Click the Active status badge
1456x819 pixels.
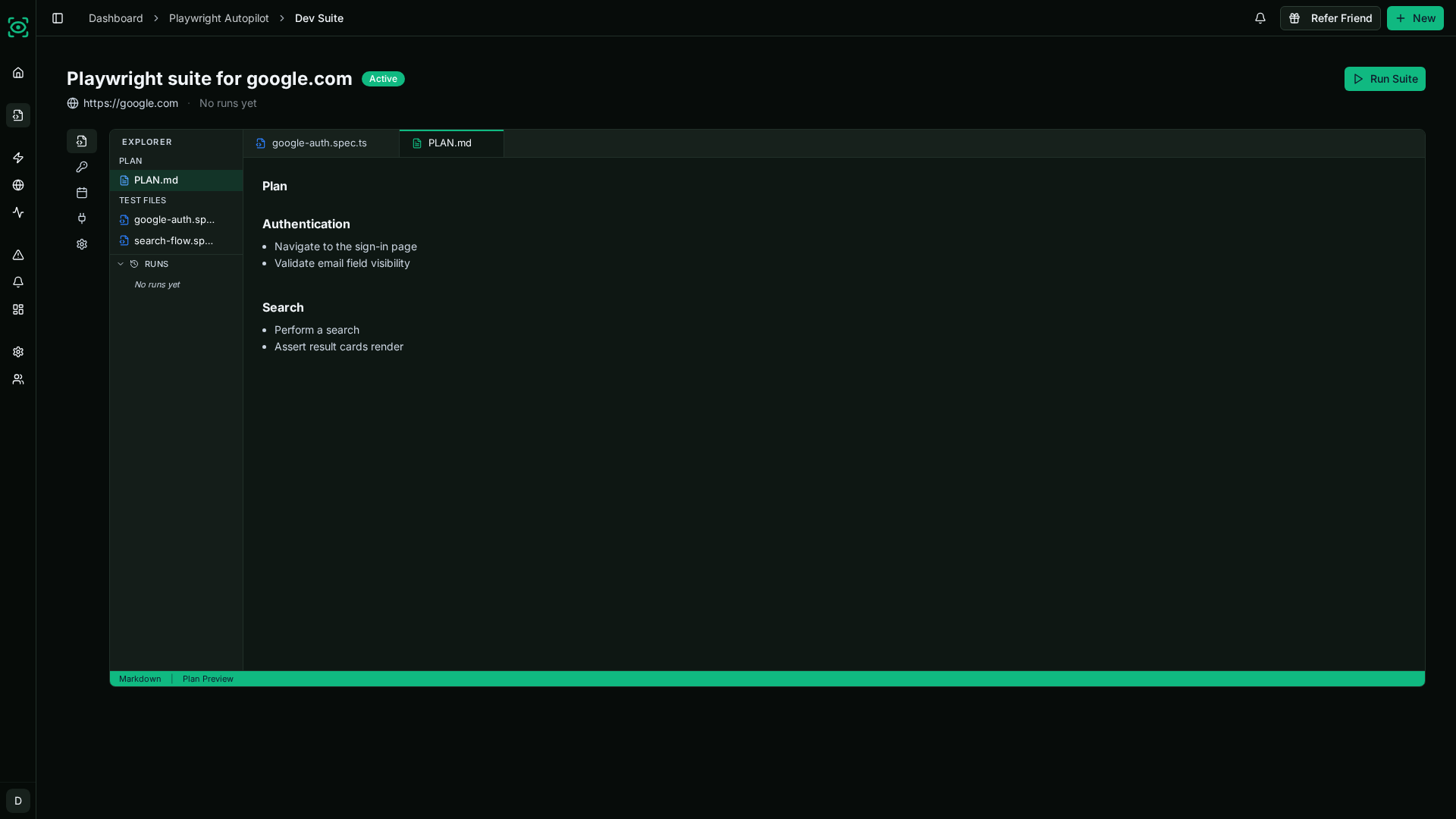pyautogui.click(x=383, y=79)
